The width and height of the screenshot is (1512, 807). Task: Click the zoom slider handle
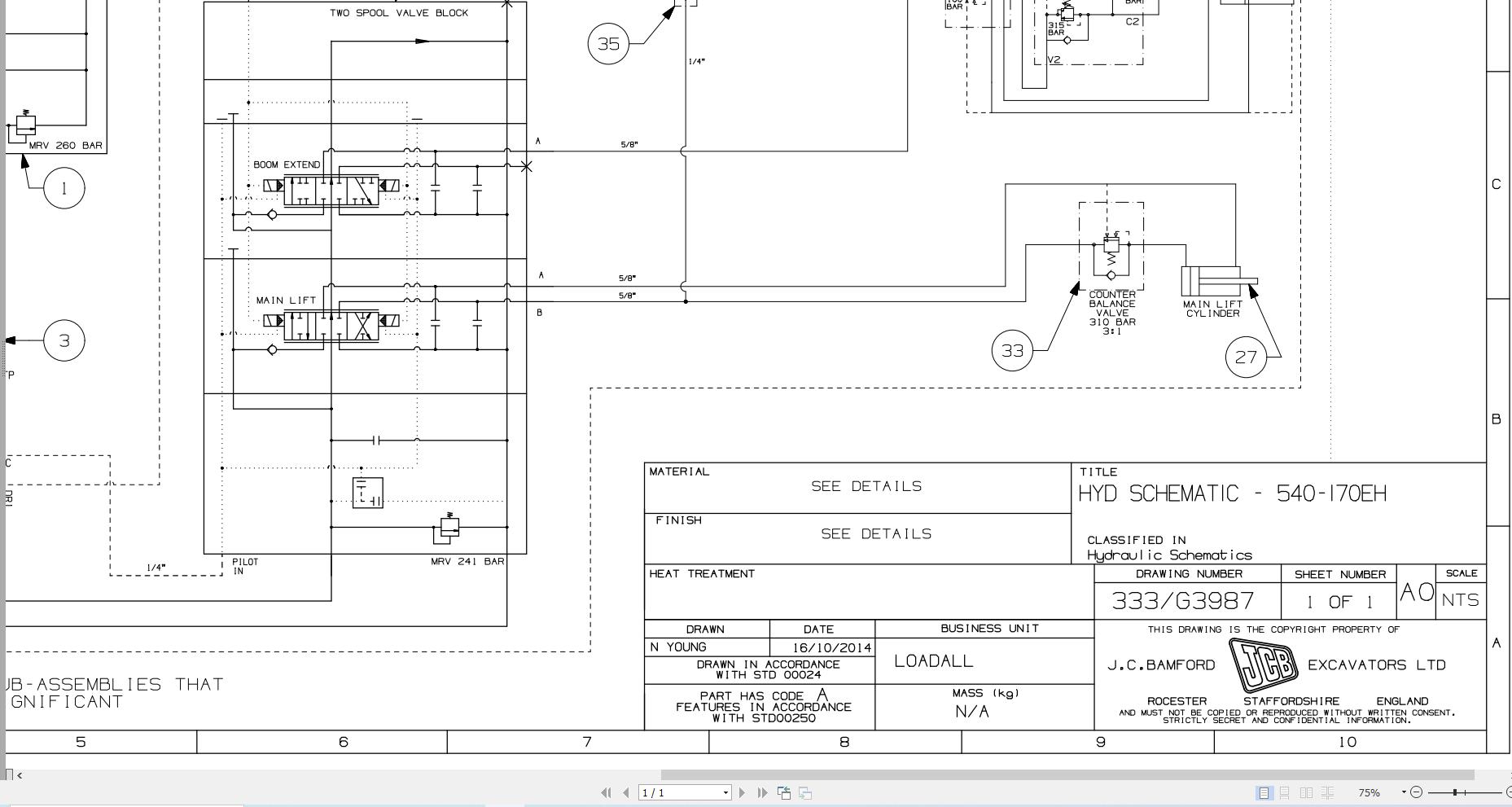tap(1454, 792)
